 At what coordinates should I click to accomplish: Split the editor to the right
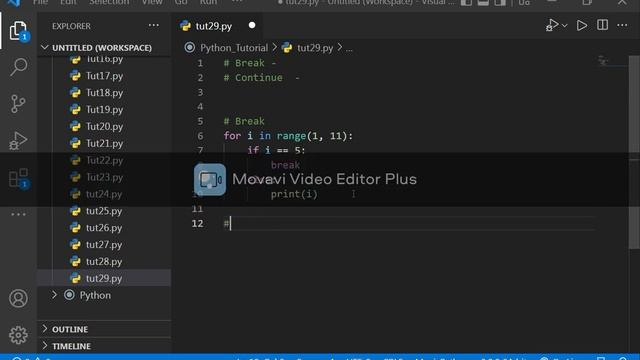click(602, 25)
